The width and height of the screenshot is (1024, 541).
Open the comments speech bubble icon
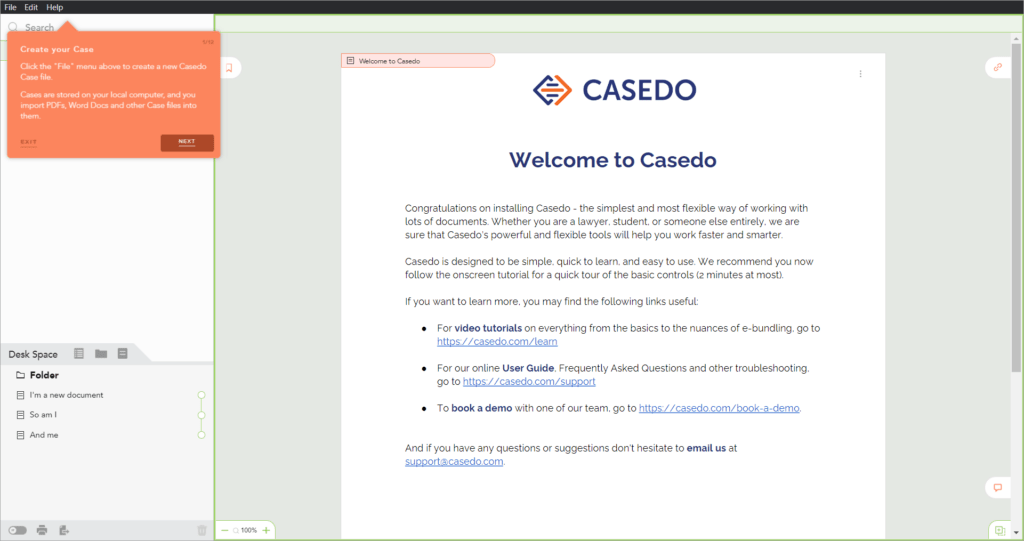tap(998, 487)
